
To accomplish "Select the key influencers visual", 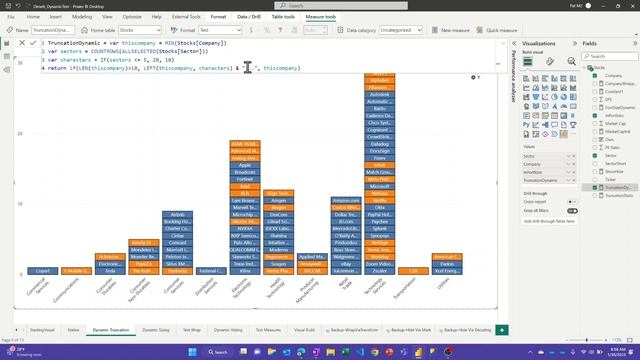I will (536, 125).
